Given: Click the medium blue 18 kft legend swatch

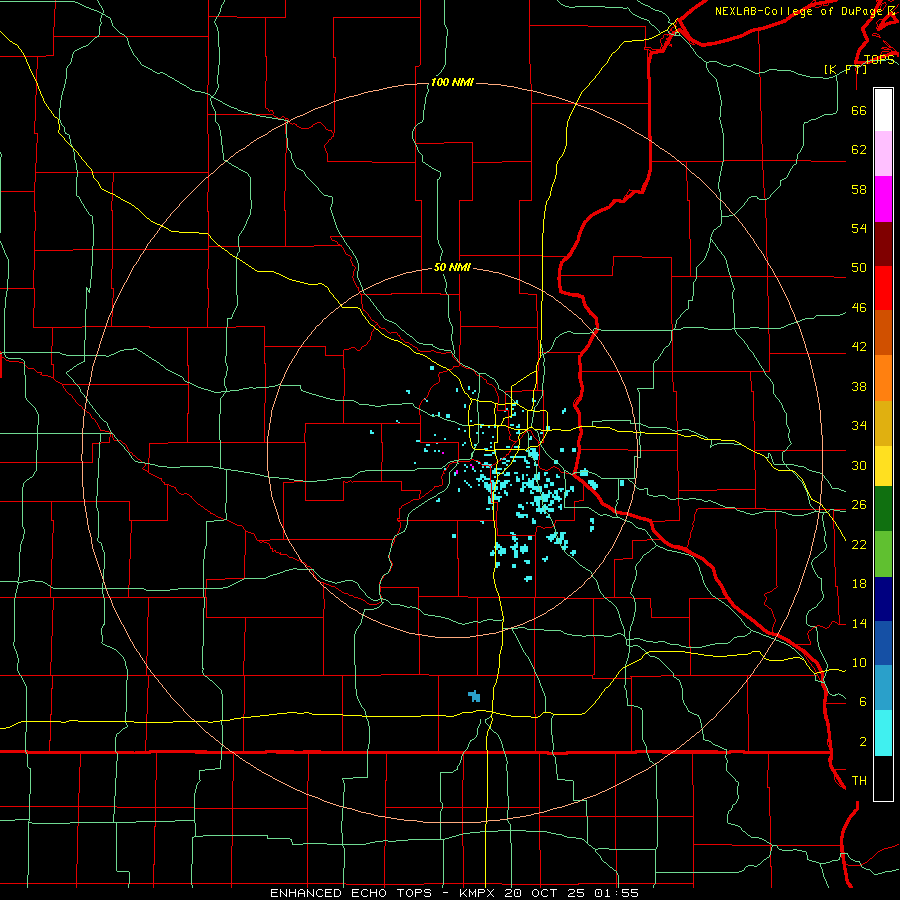Looking at the screenshot, I should 883,643.
